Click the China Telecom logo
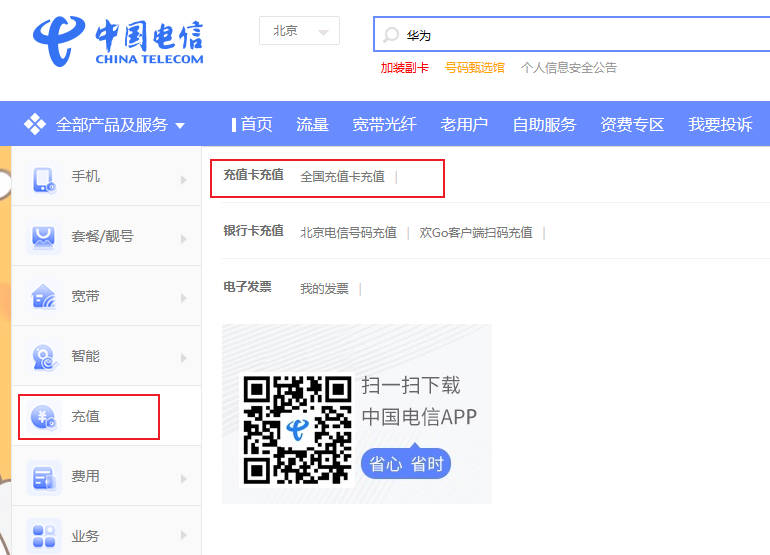770x555 pixels. pyautogui.click(x=118, y=41)
